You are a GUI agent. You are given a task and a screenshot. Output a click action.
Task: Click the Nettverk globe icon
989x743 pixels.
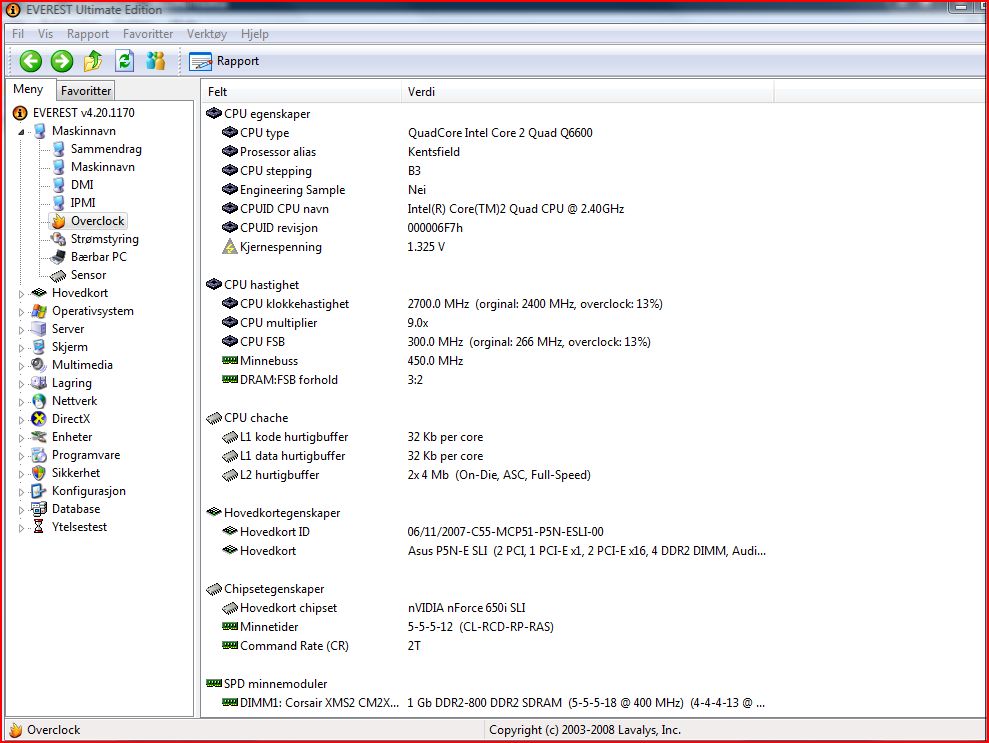(x=39, y=401)
